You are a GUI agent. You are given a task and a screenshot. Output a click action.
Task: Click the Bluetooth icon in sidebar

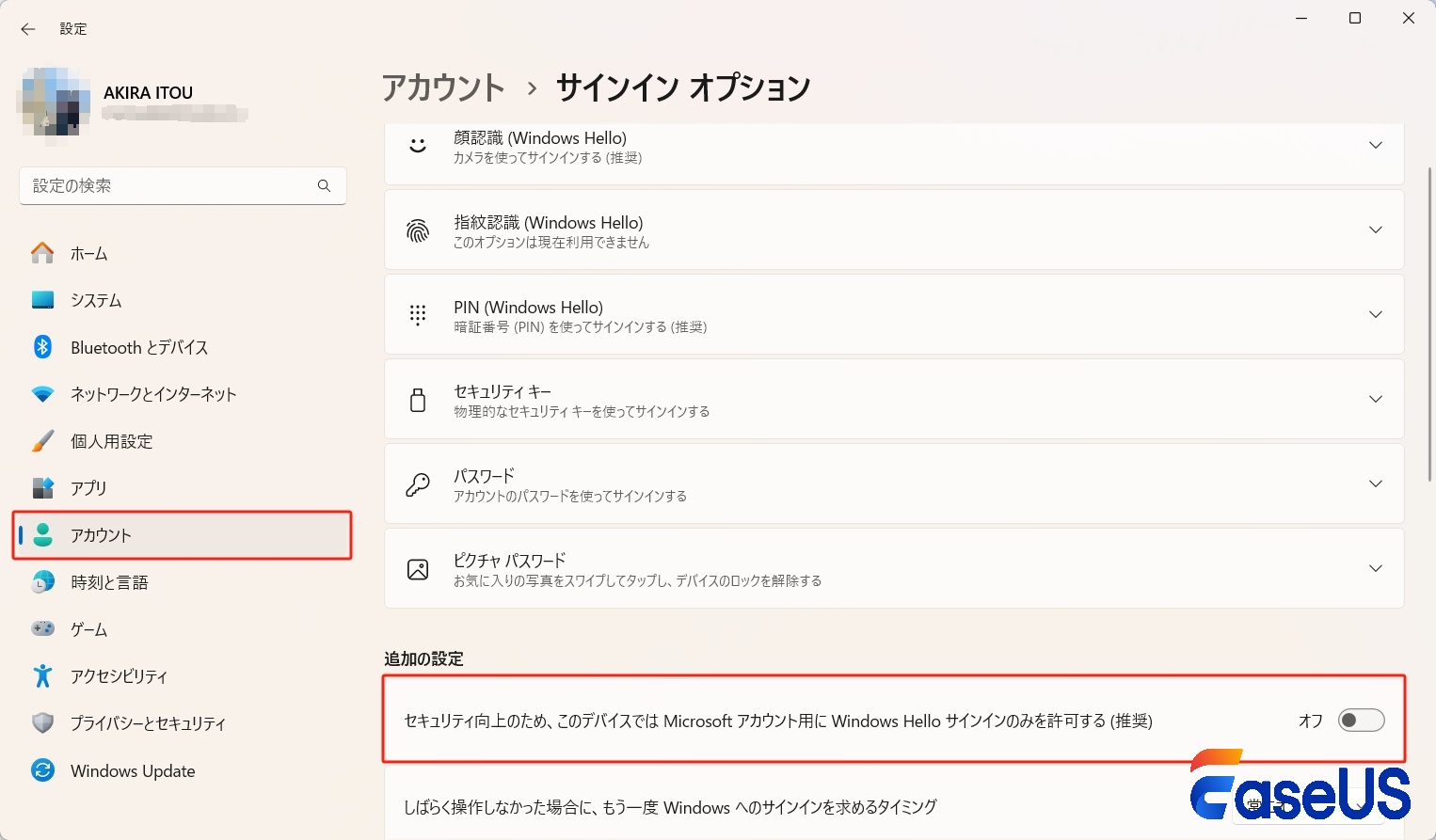pyautogui.click(x=42, y=347)
